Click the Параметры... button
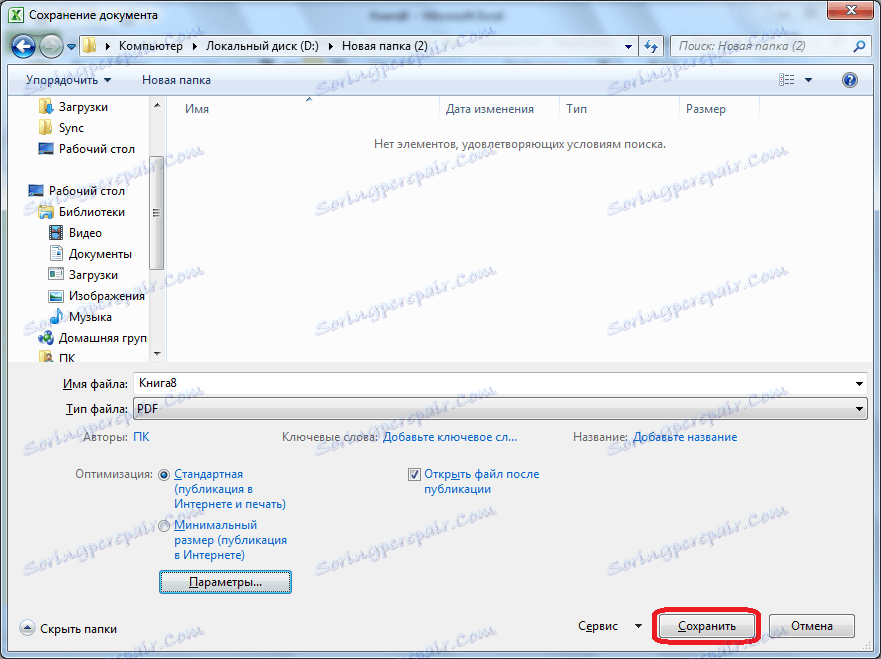The height and width of the screenshot is (659, 881). click(x=225, y=582)
